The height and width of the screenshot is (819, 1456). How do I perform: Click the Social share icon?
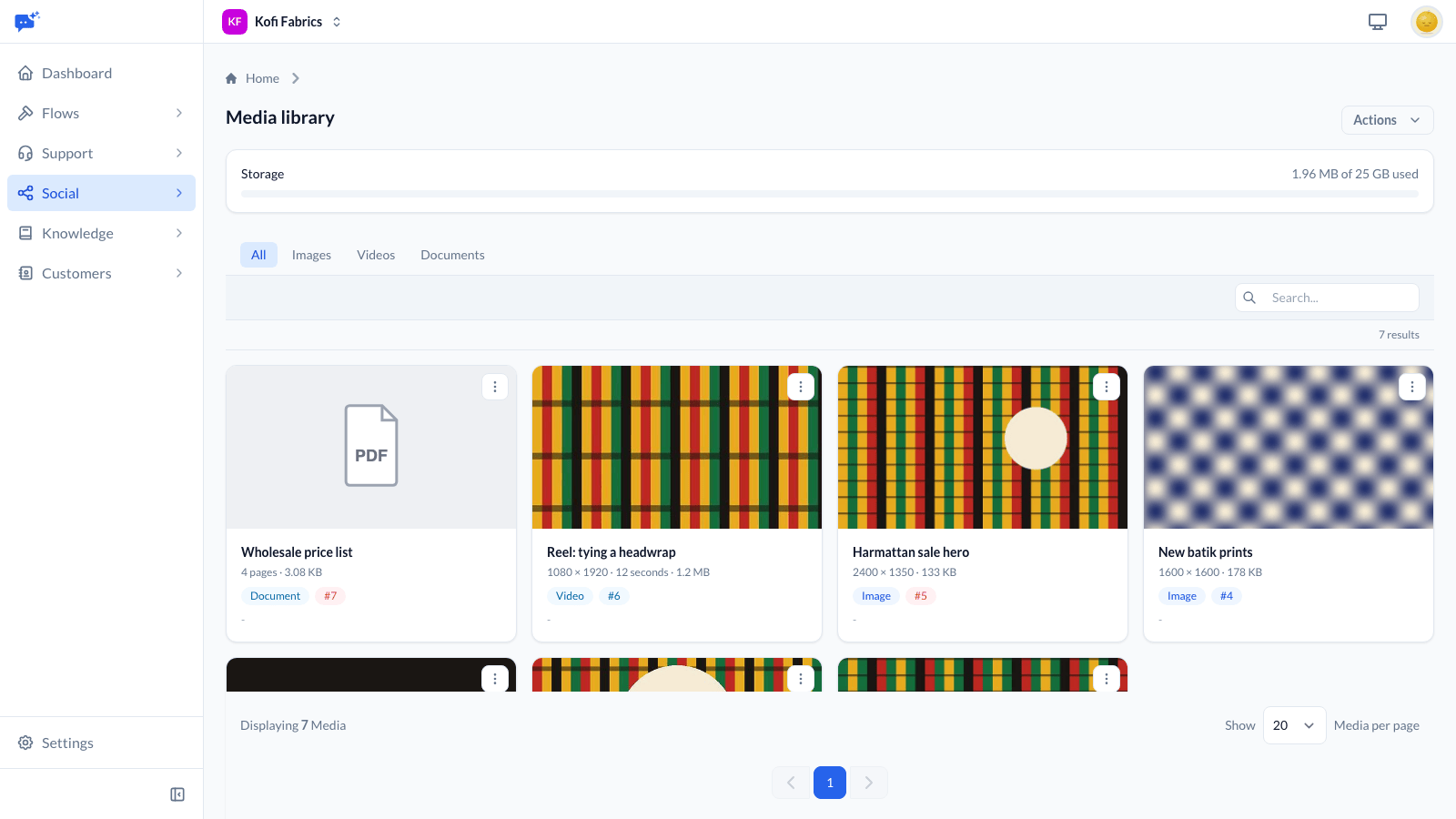pos(25,193)
